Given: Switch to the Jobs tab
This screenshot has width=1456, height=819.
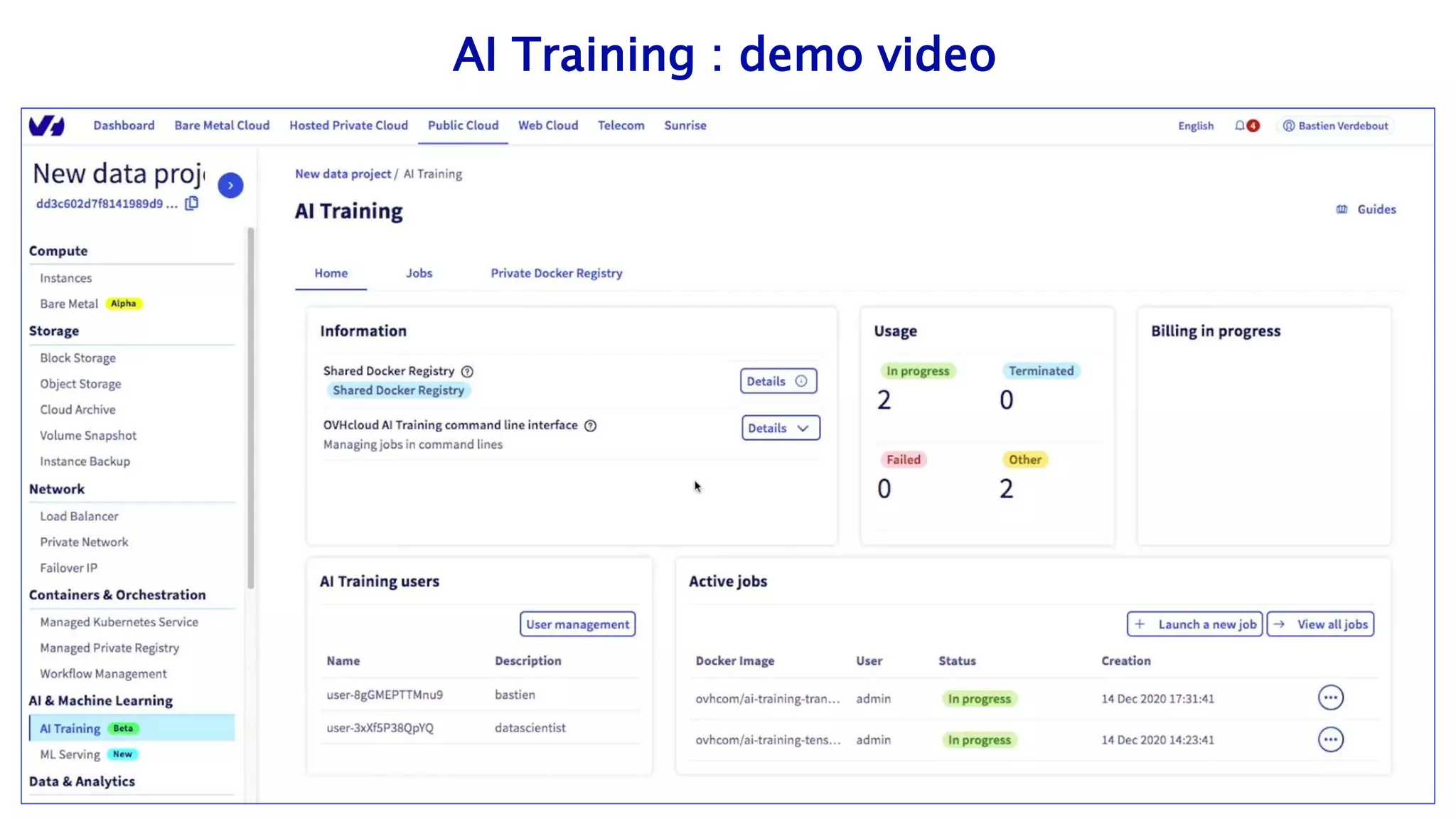Looking at the screenshot, I should 419,273.
